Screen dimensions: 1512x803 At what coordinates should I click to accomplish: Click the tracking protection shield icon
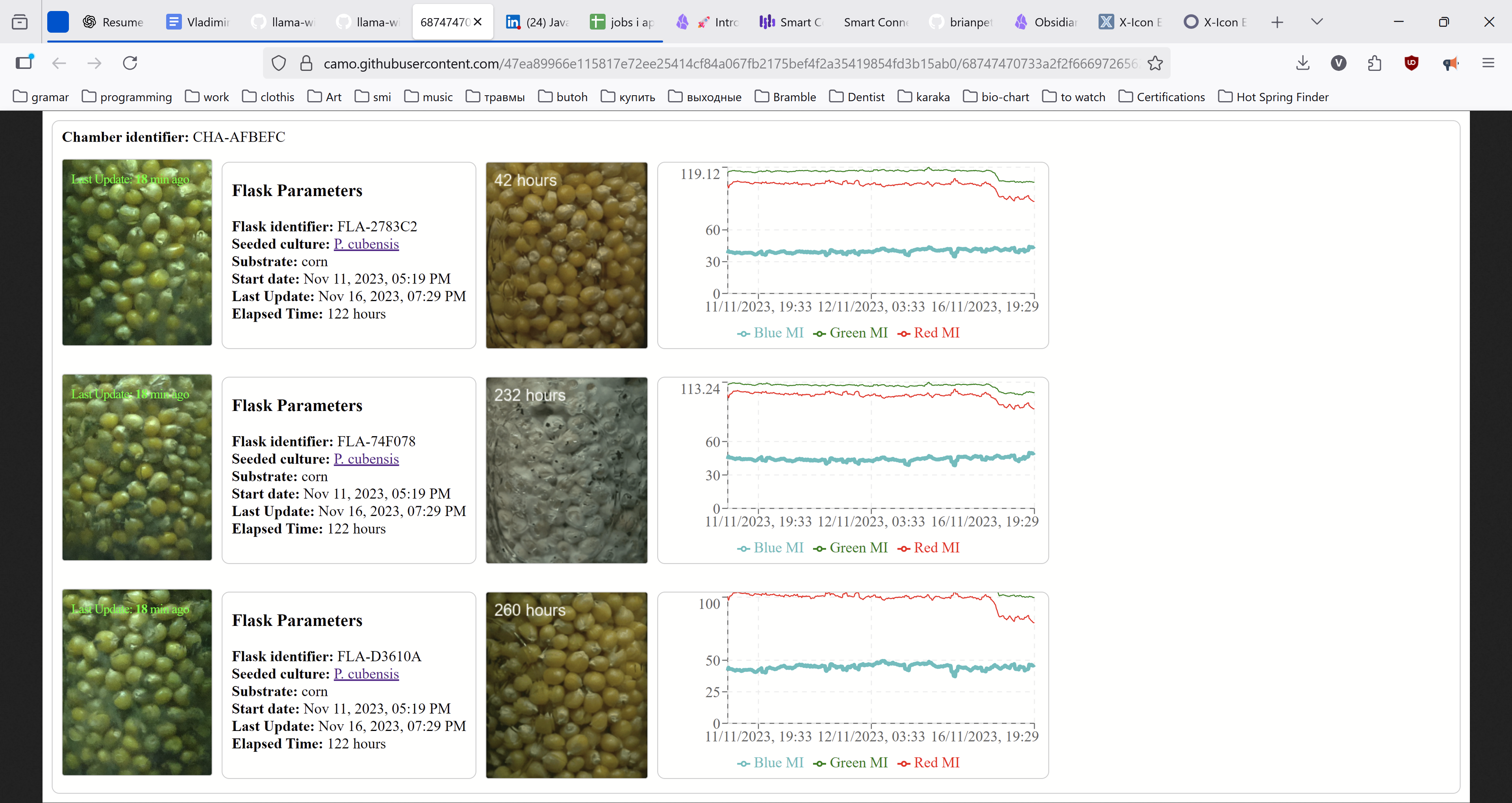point(279,63)
